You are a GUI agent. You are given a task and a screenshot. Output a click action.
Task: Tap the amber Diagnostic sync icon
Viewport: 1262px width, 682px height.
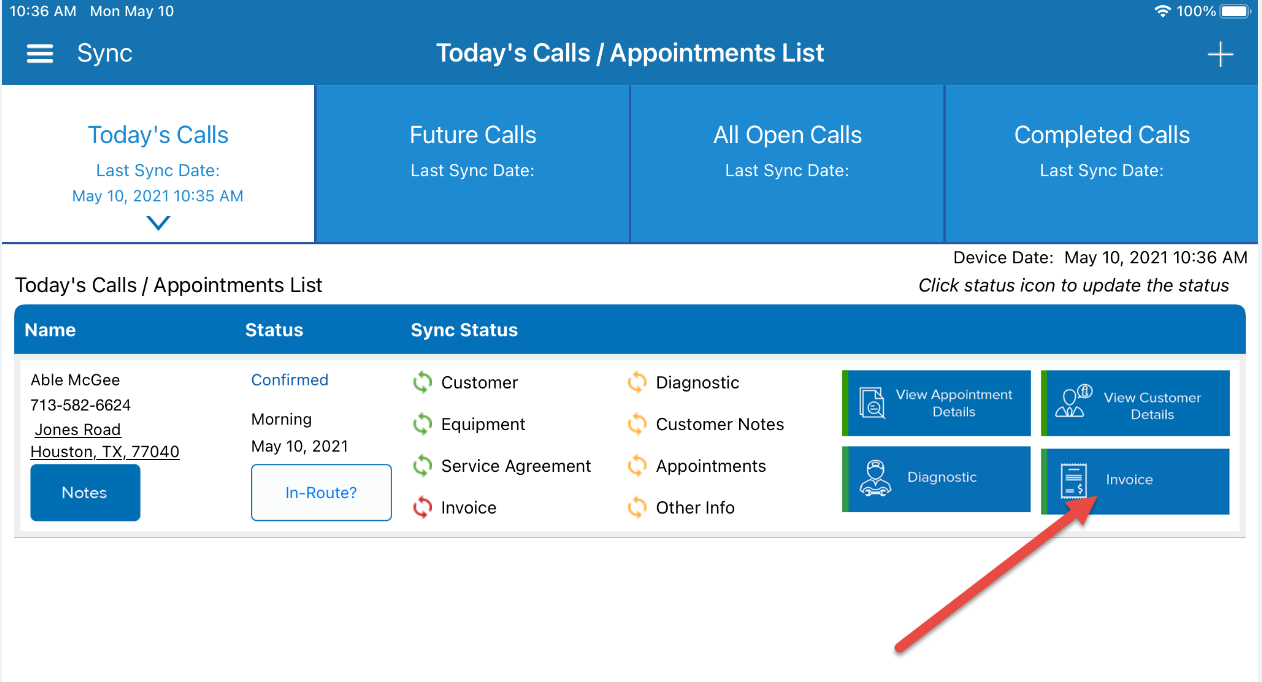[x=637, y=382]
